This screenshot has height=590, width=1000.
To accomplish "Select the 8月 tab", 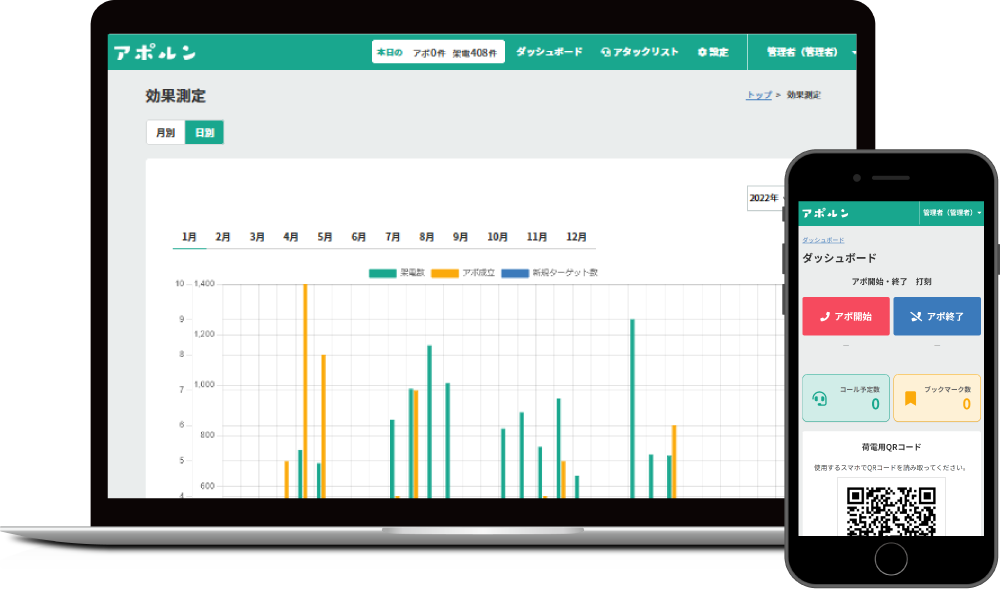I will (x=427, y=237).
